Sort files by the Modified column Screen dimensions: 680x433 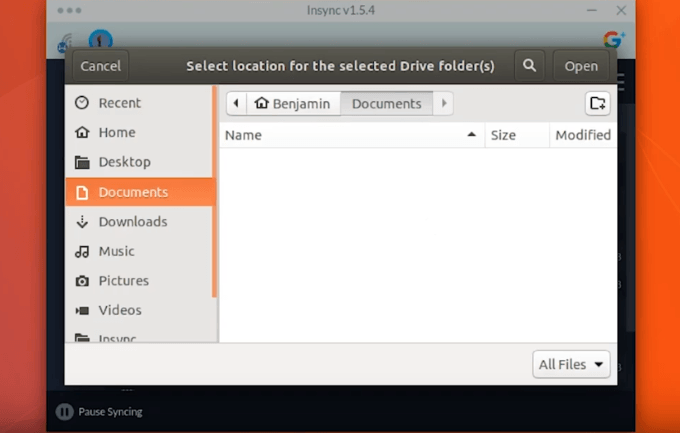tap(583, 135)
